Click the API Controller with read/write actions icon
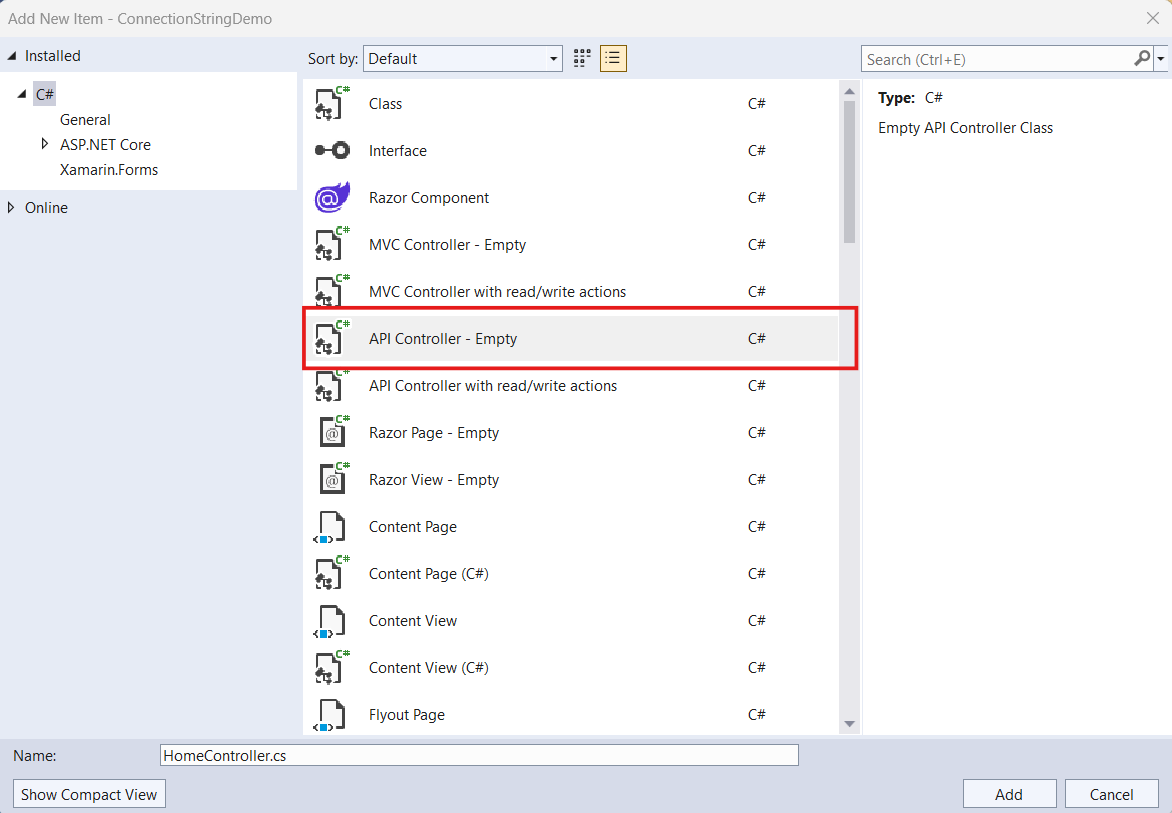Viewport: 1172px width, 813px height. [332, 386]
